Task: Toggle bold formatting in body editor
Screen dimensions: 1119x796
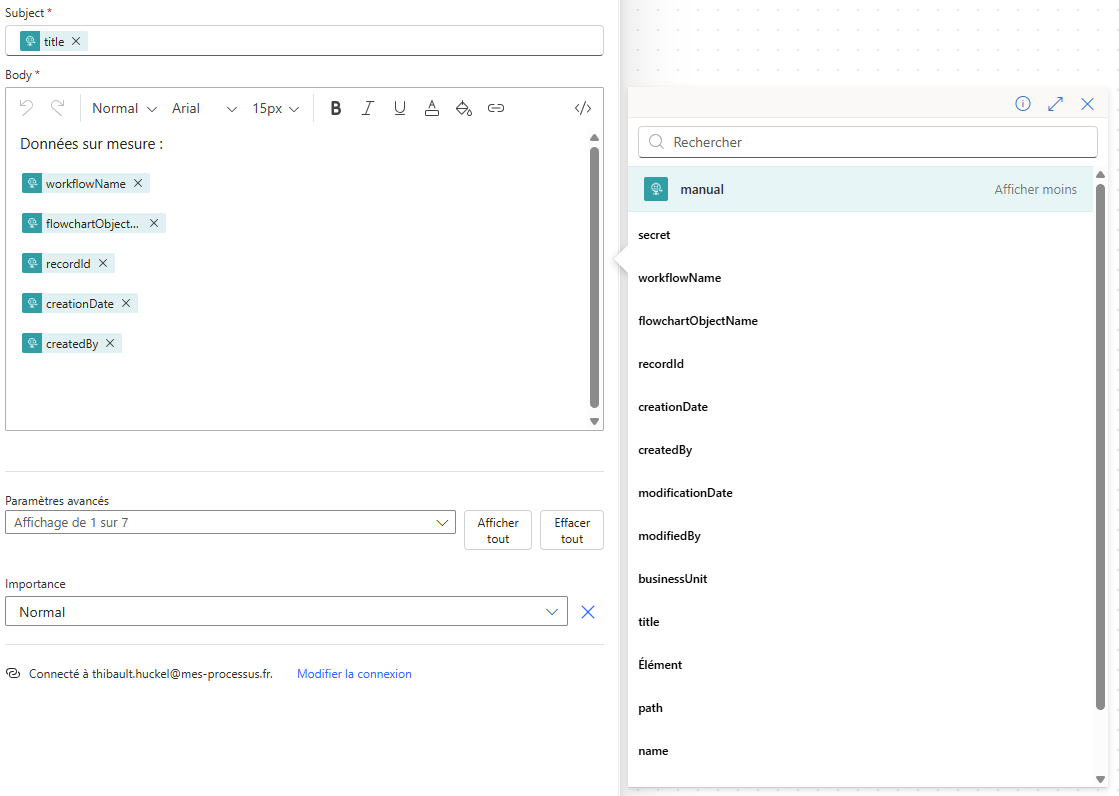Action: (336, 108)
